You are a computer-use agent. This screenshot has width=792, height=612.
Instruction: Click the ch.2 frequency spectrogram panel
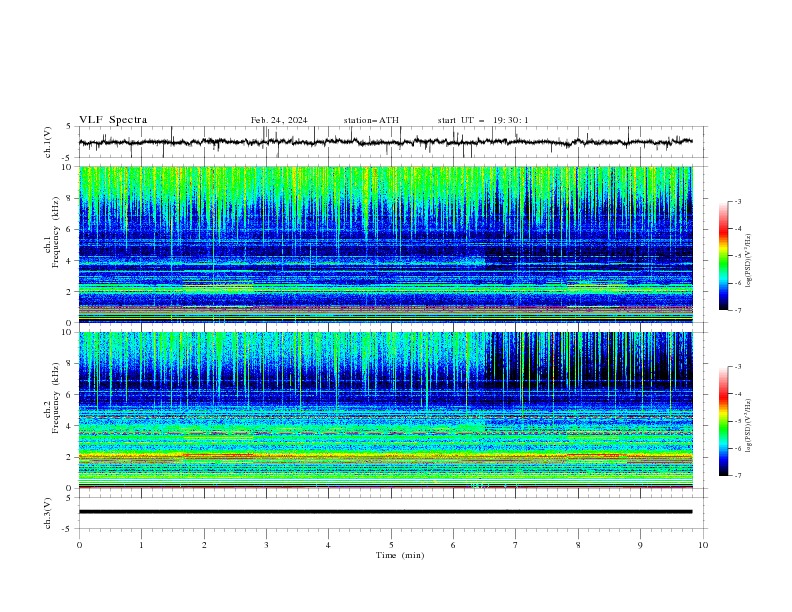pyautogui.click(x=386, y=410)
